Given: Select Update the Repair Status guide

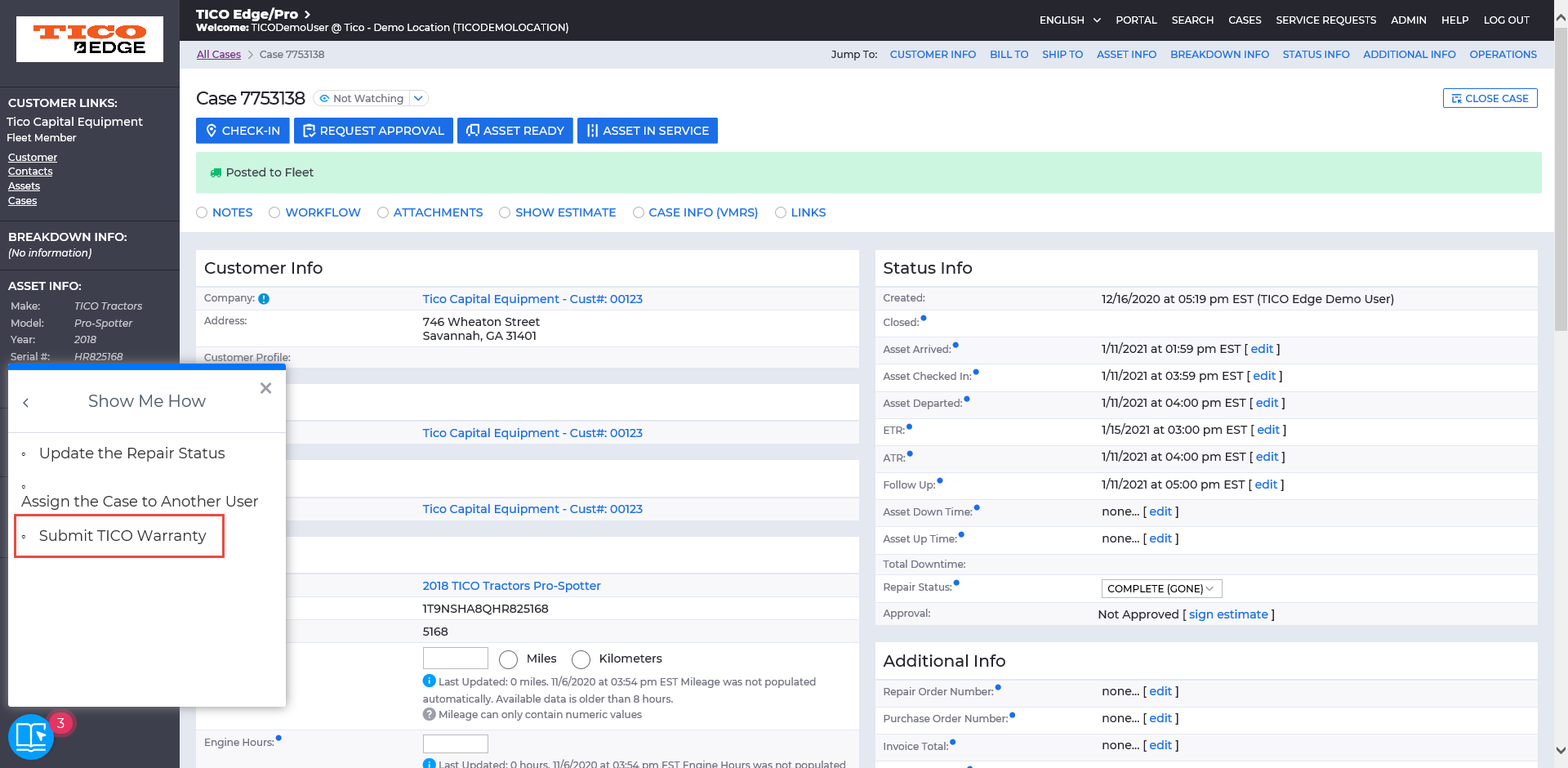Looking at the screenshot, I should point(131,453).
